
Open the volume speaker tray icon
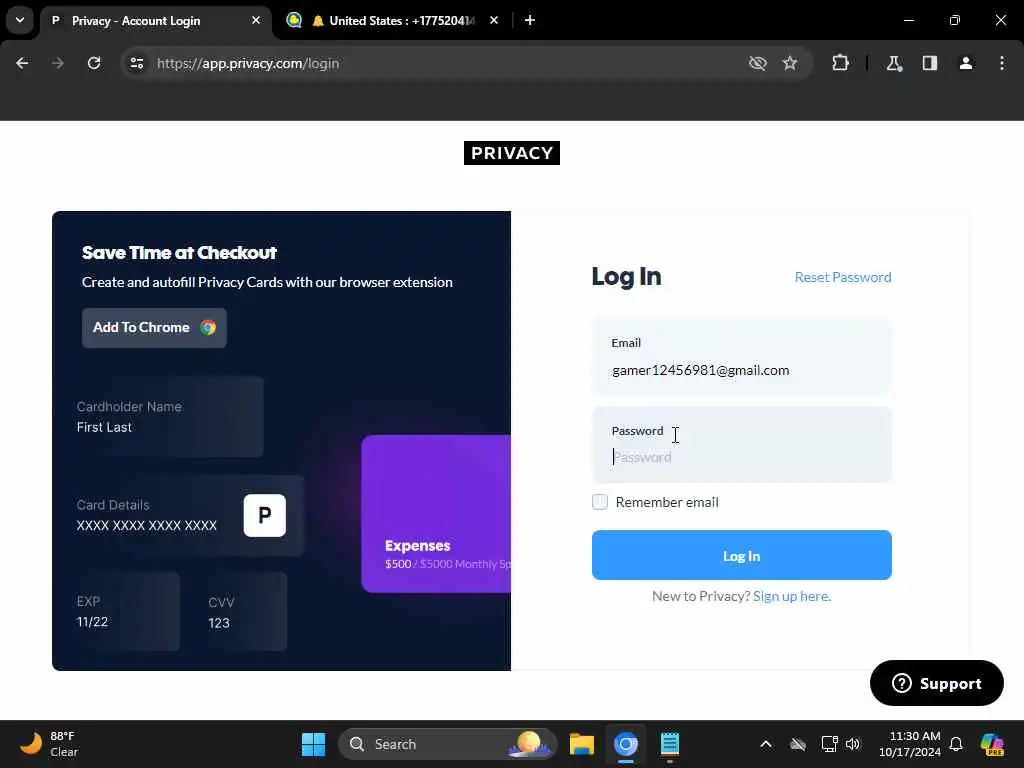pyautogui.click(x=853, y=744)
